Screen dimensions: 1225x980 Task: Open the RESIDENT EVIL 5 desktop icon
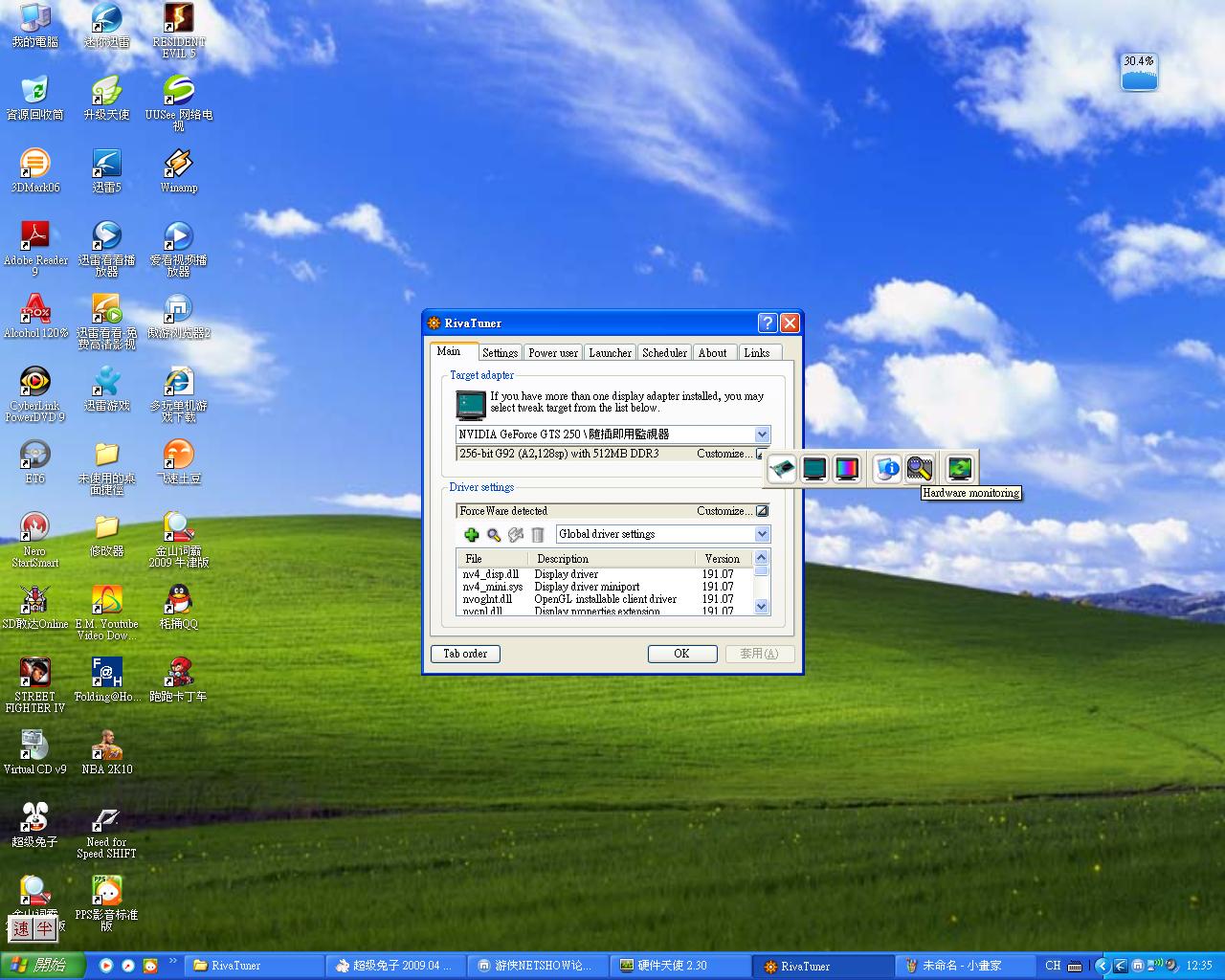179,29
